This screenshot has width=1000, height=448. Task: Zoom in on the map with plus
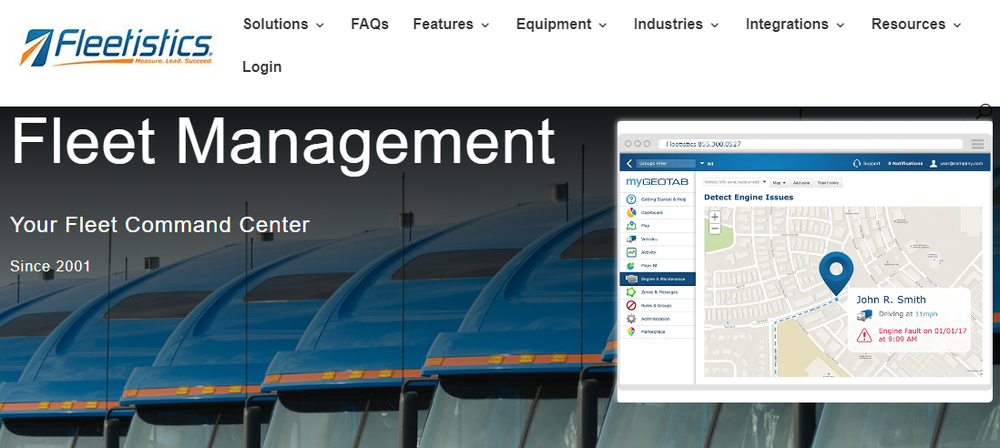click(x=715, y=217)
